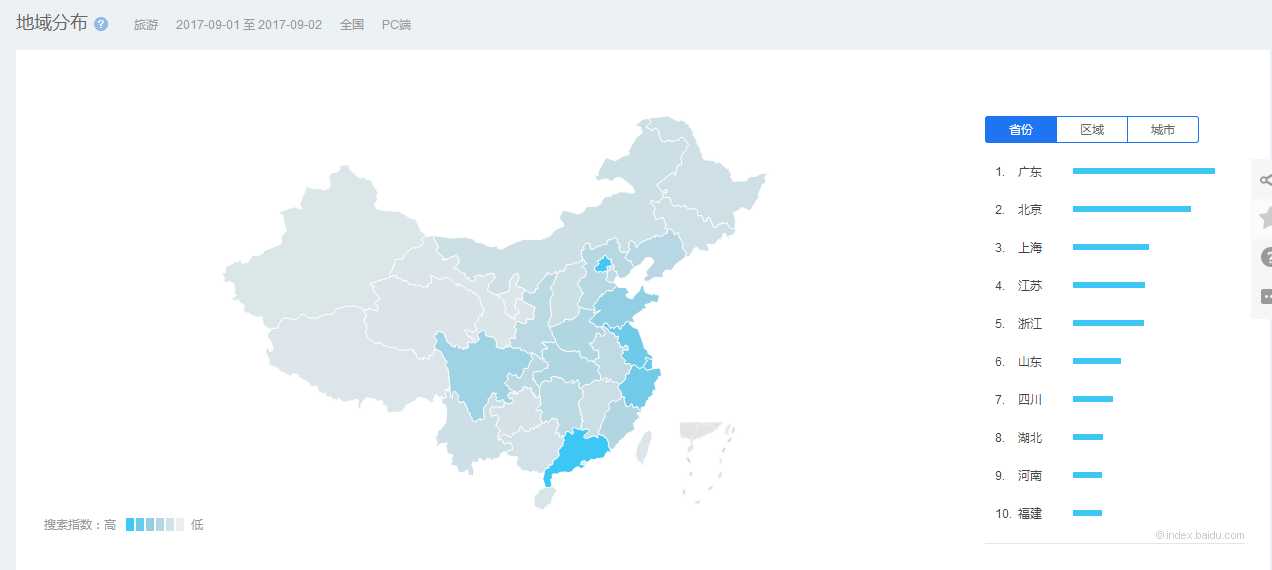Click 四川 in the ranking list
This screenshot has width=1272, height=570.
pos(1030,400)
